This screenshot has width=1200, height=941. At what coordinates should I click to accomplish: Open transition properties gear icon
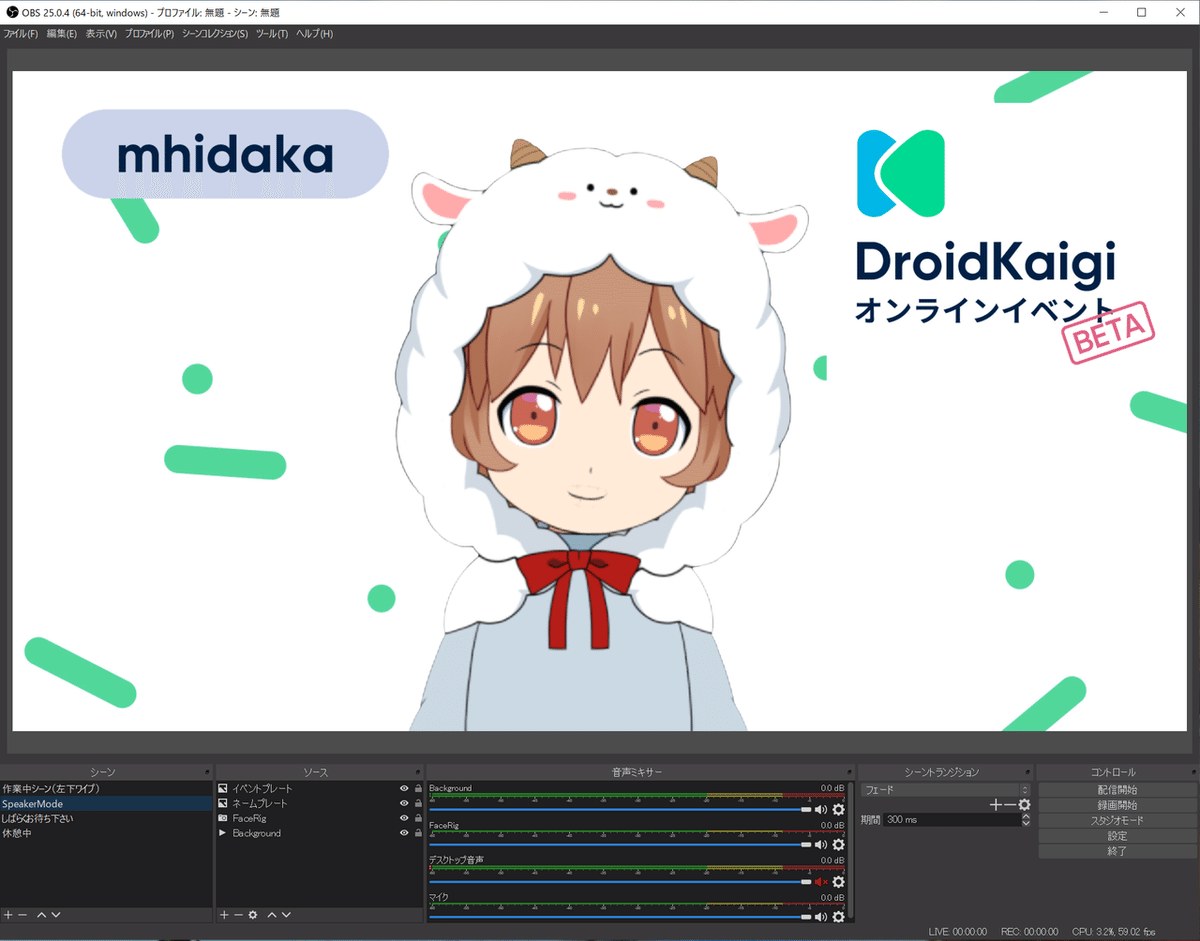pos(1024,804)
